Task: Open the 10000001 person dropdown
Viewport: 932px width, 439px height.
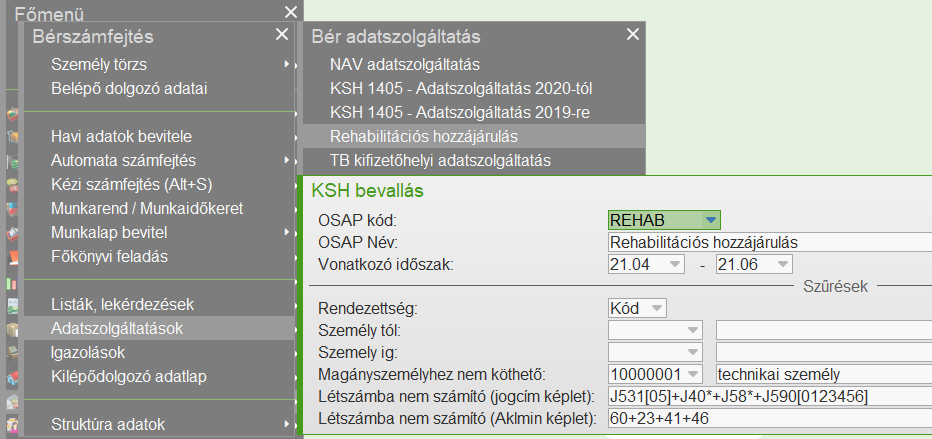Action: 692,375
